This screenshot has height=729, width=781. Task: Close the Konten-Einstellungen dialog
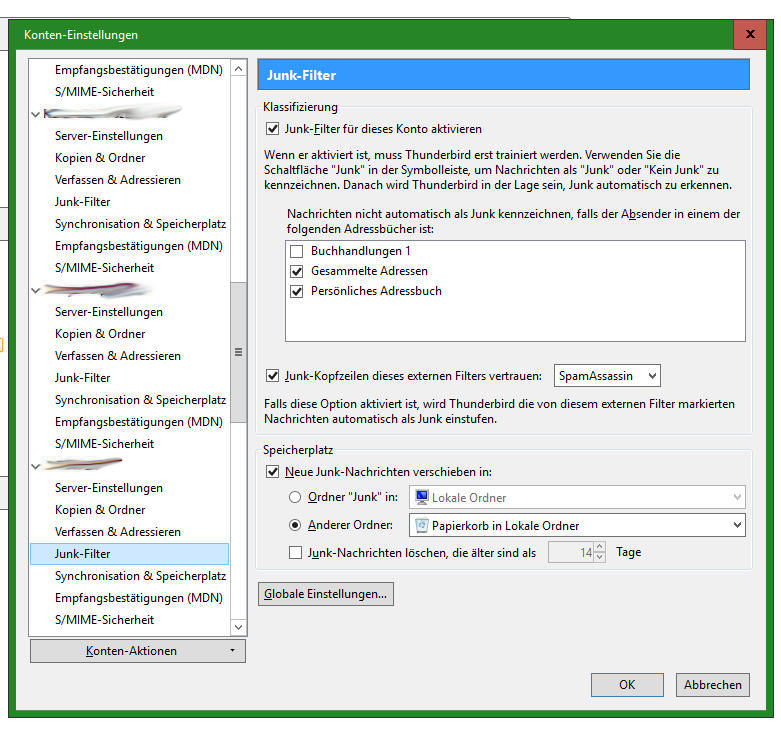pyautogui.click(x=750, y=34)
